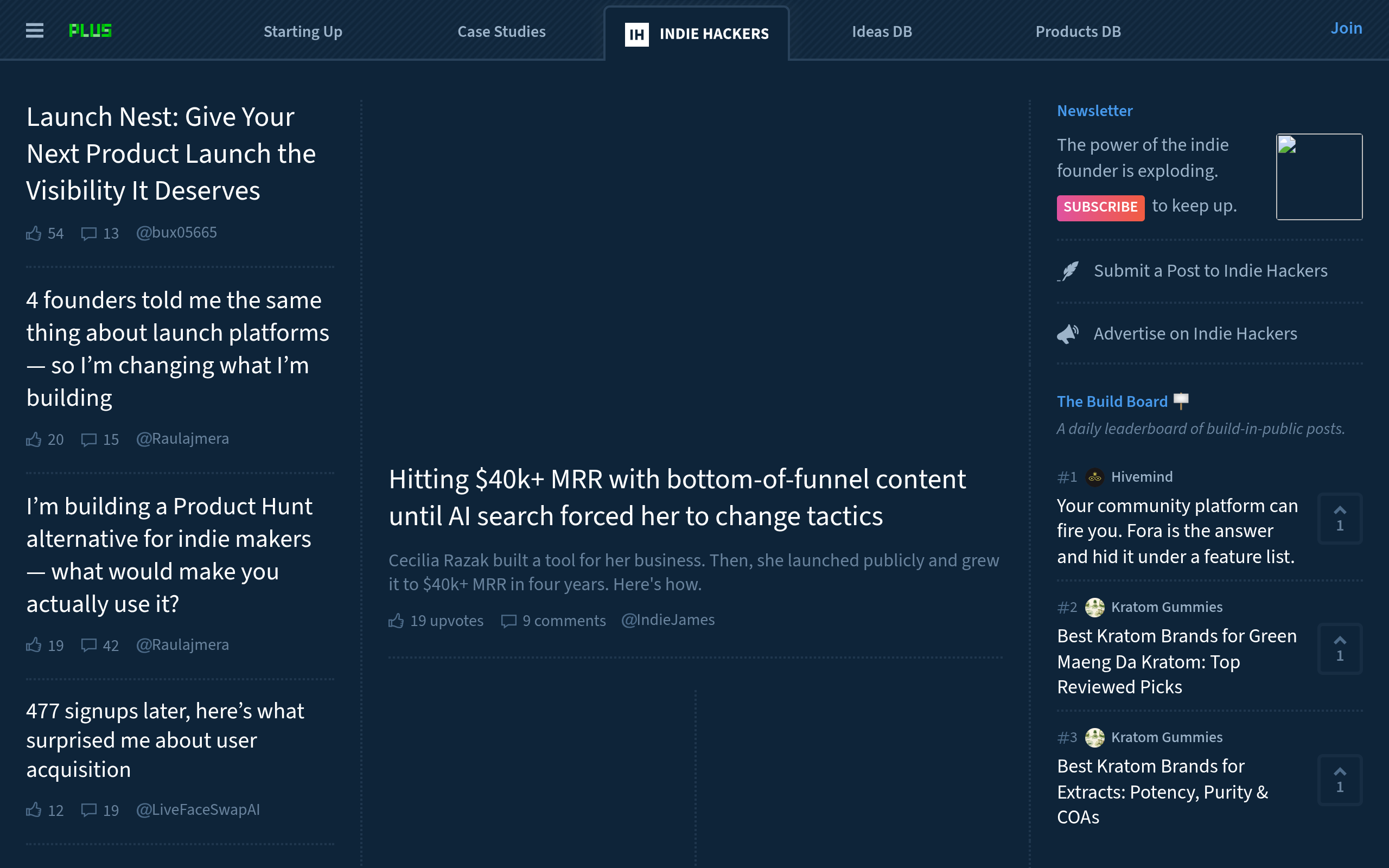Click comment icon on 4 founders post
The height and width of the screenshot is (868, 1389).
tap(88, 440)
